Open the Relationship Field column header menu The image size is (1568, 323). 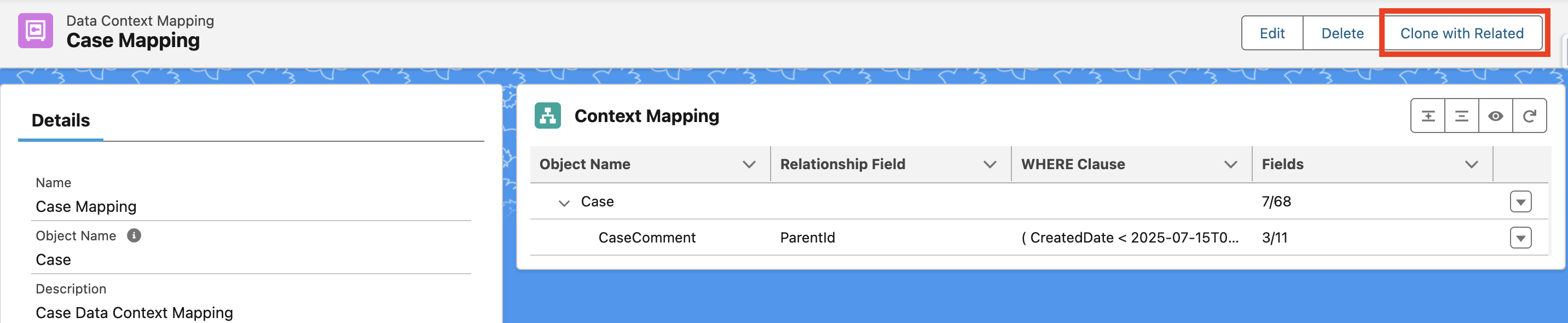click(x=990, y=165)
